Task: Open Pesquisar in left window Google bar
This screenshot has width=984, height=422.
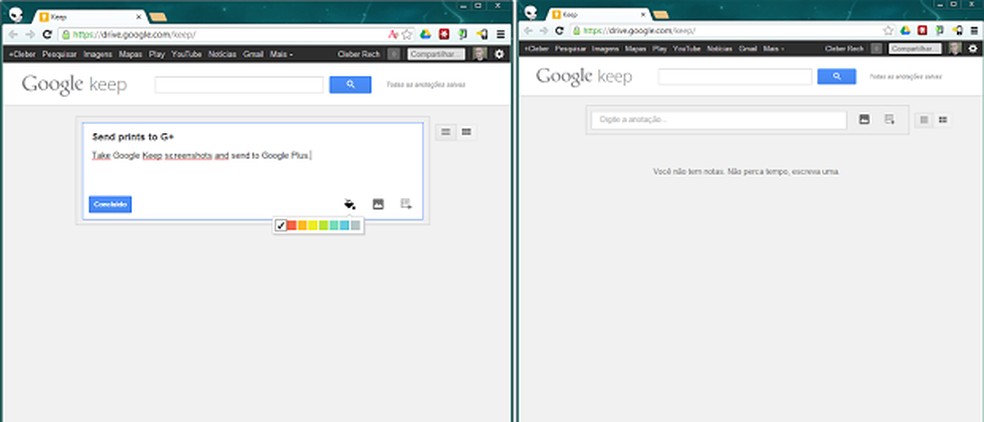Action: (x=59, y=55)
